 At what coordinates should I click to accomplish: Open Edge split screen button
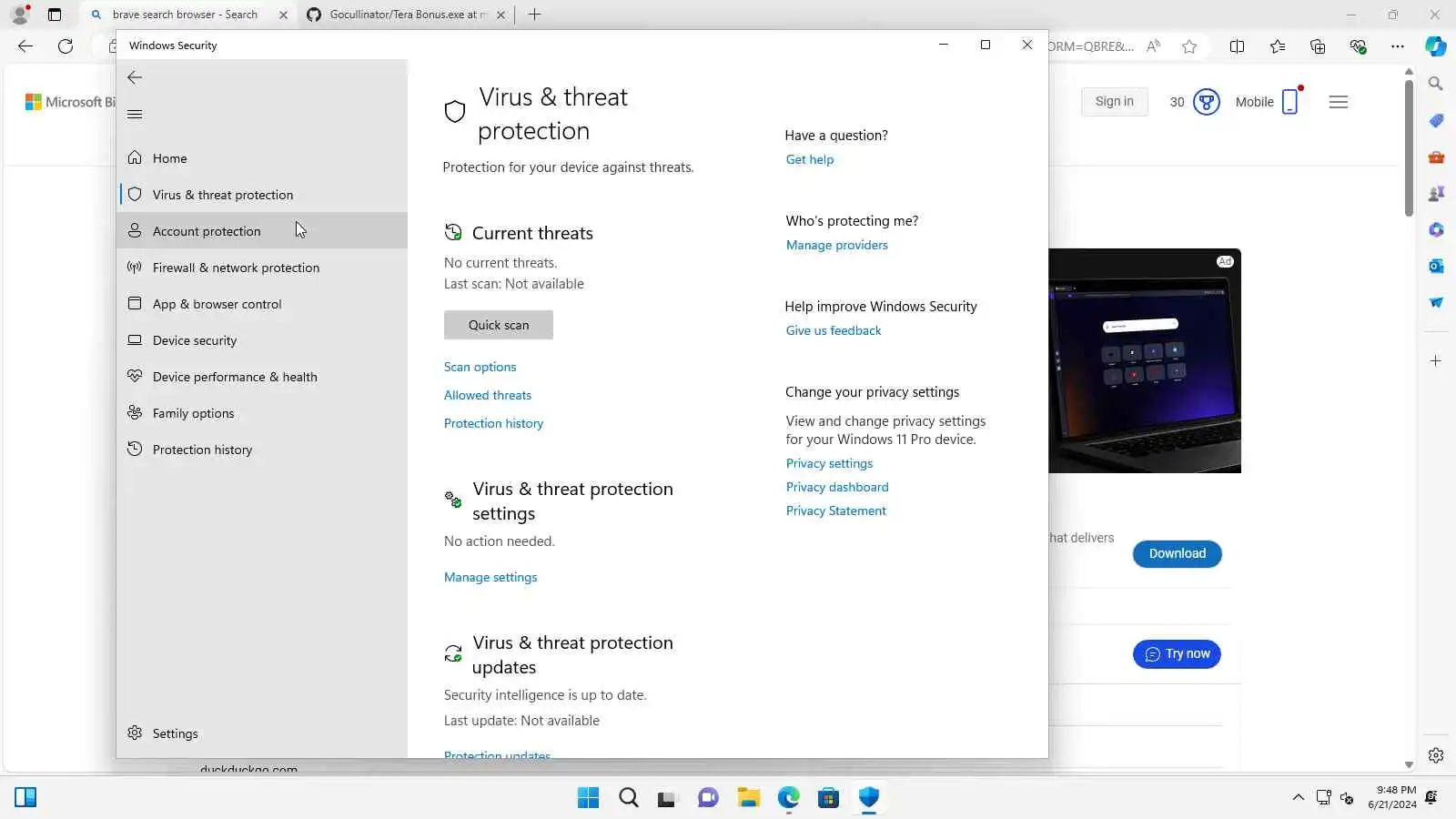[1237, 46]
